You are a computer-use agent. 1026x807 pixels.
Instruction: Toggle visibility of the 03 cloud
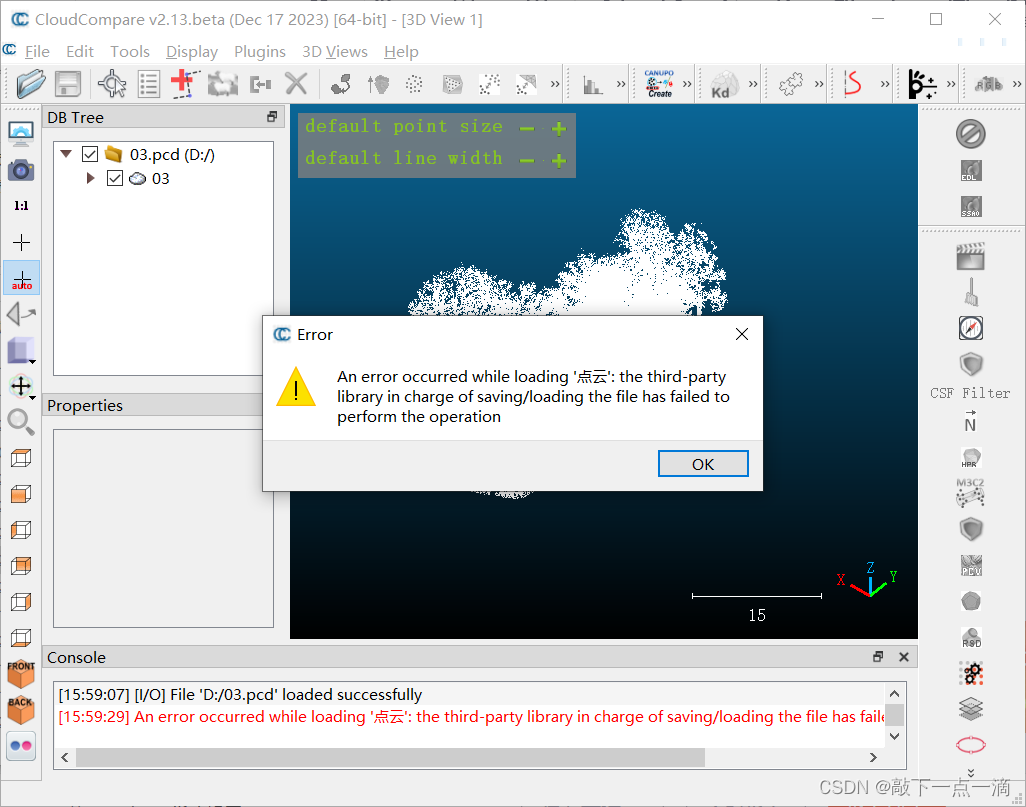point(115,179)
